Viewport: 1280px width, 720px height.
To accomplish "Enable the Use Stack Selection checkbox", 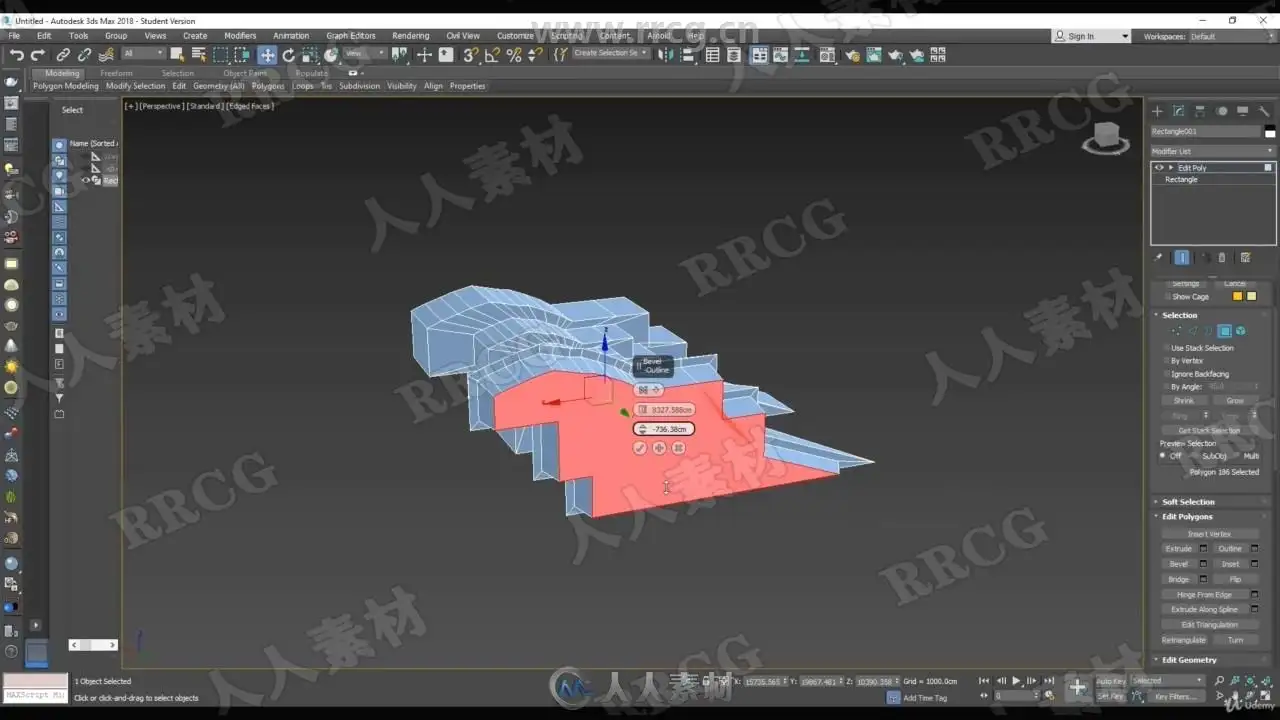I will tap(1166, 348).
